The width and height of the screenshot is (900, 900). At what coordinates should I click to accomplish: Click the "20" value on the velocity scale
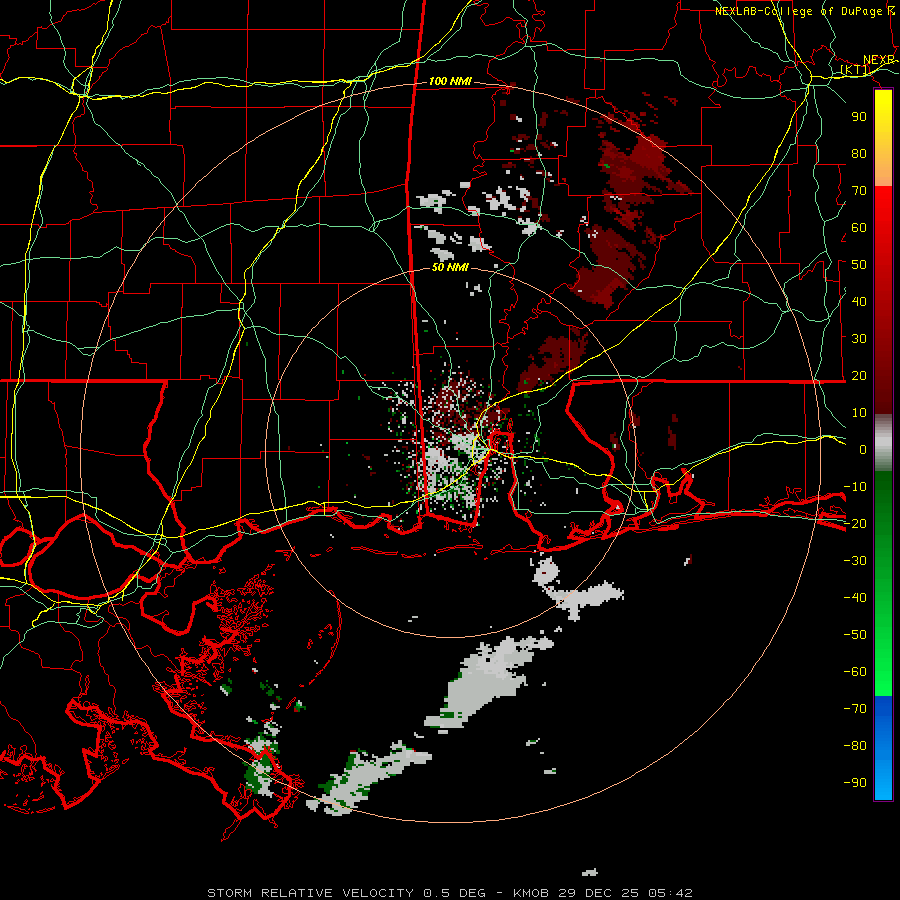click(x=859, y=375)
